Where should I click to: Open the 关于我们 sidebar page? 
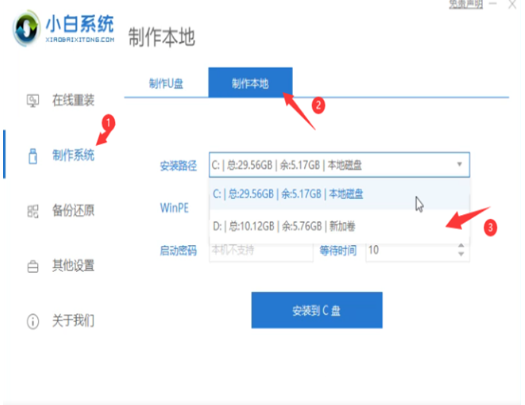[73, 321]
